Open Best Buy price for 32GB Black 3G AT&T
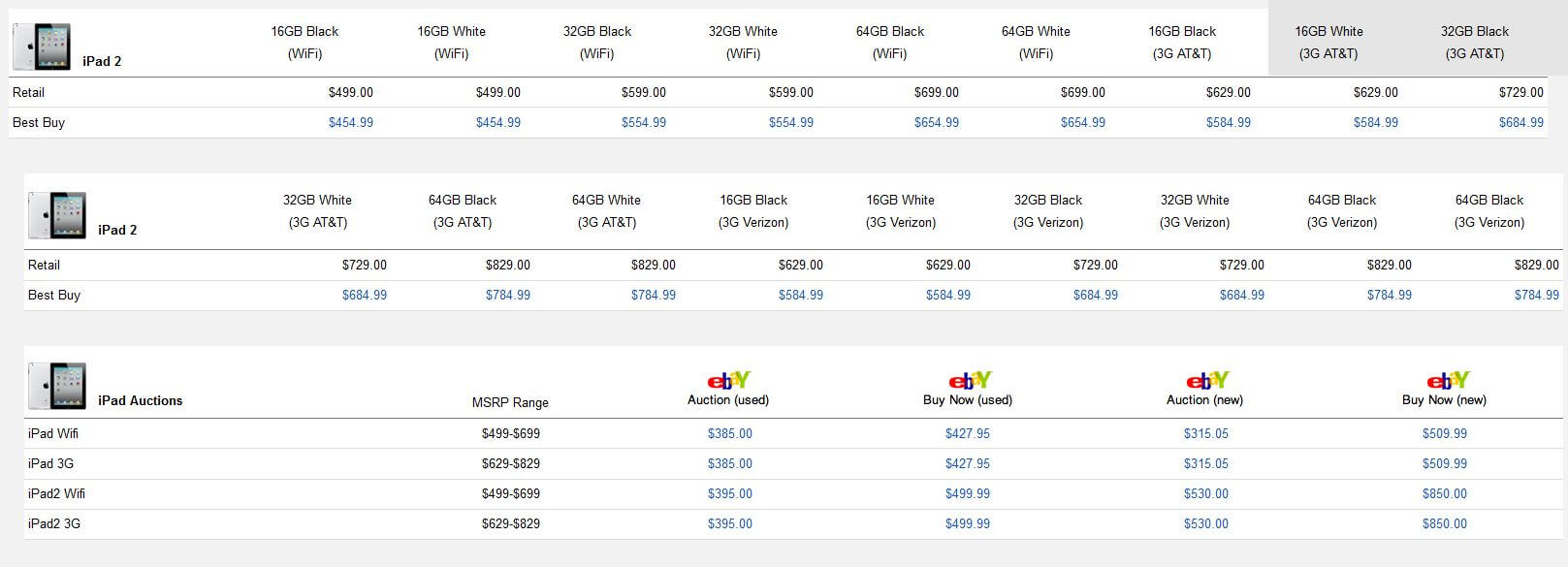 pyautogui.click(x=1521, y=123)
